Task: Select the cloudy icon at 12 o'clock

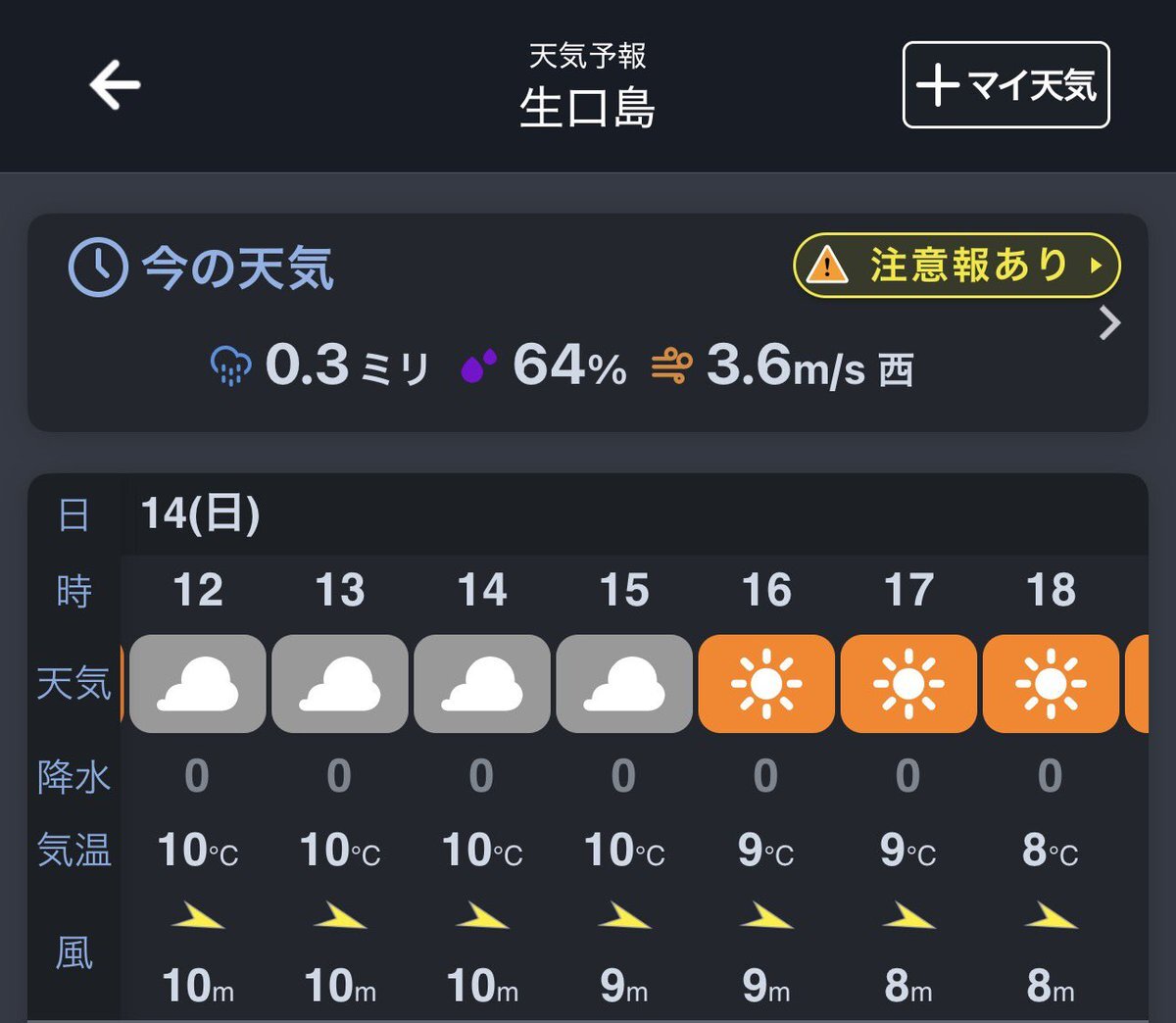Action: tap(198, 683)
